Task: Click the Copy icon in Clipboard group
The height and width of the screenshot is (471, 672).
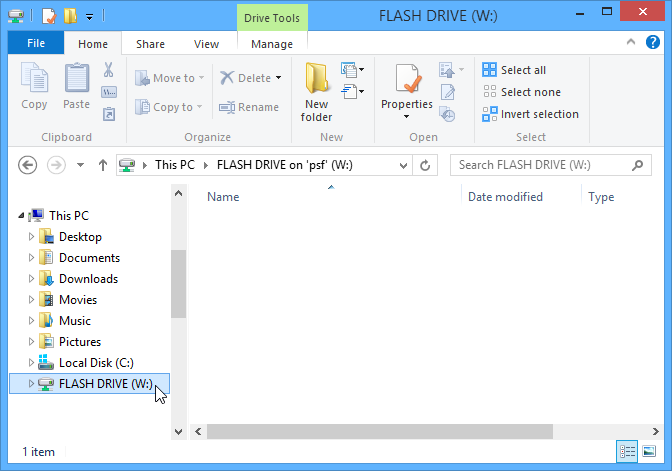Action: click(34, 78)
